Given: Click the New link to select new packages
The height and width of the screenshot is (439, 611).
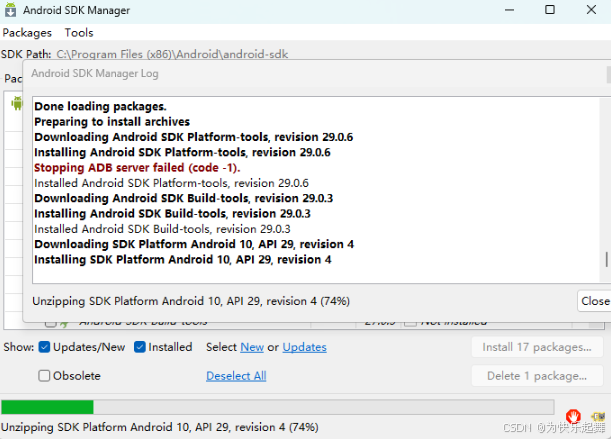Looking at the screenshot, I should pyautogui.click(x=252, y=347).
